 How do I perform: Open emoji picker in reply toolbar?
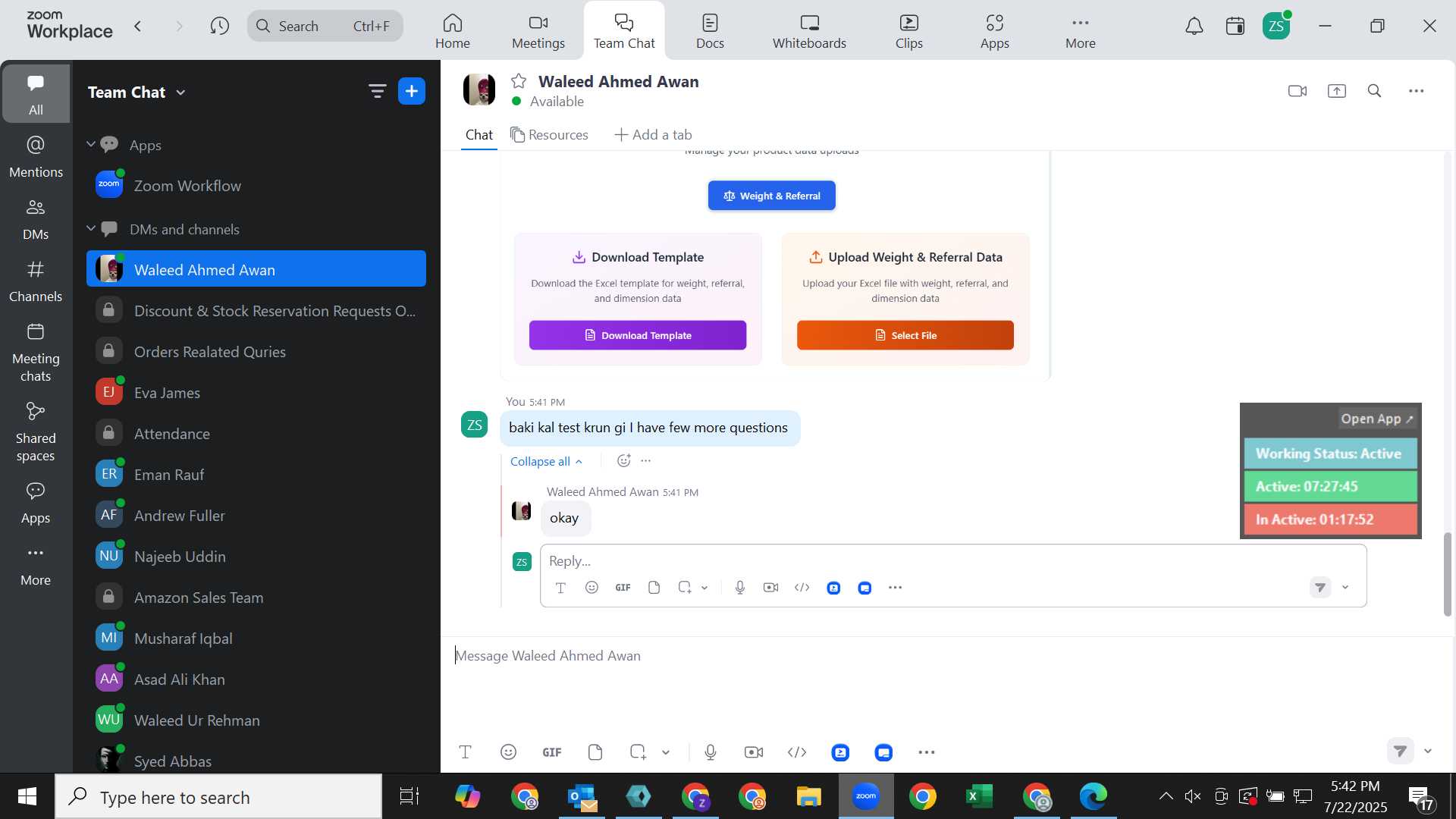592,588
